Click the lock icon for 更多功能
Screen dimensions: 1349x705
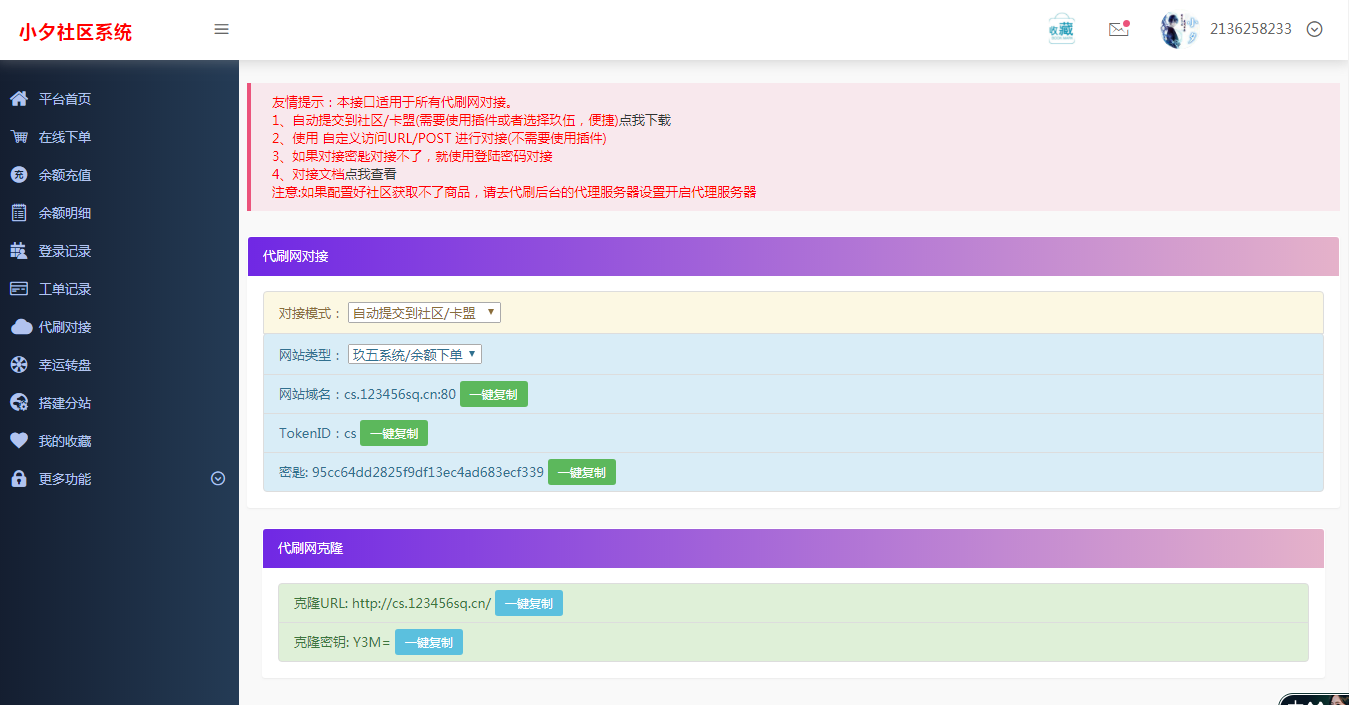coord(18,479)
